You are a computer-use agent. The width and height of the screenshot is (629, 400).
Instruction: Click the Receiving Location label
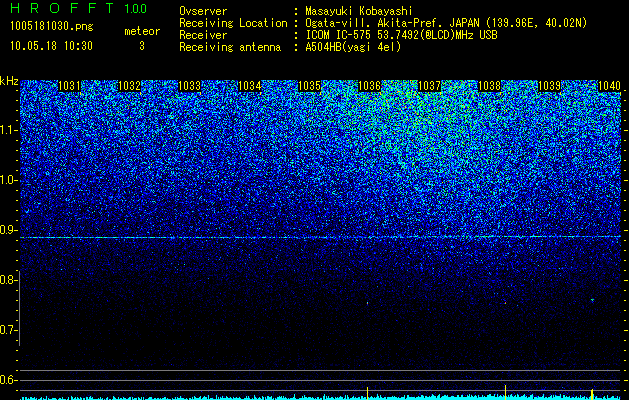[x=233, y=23]
